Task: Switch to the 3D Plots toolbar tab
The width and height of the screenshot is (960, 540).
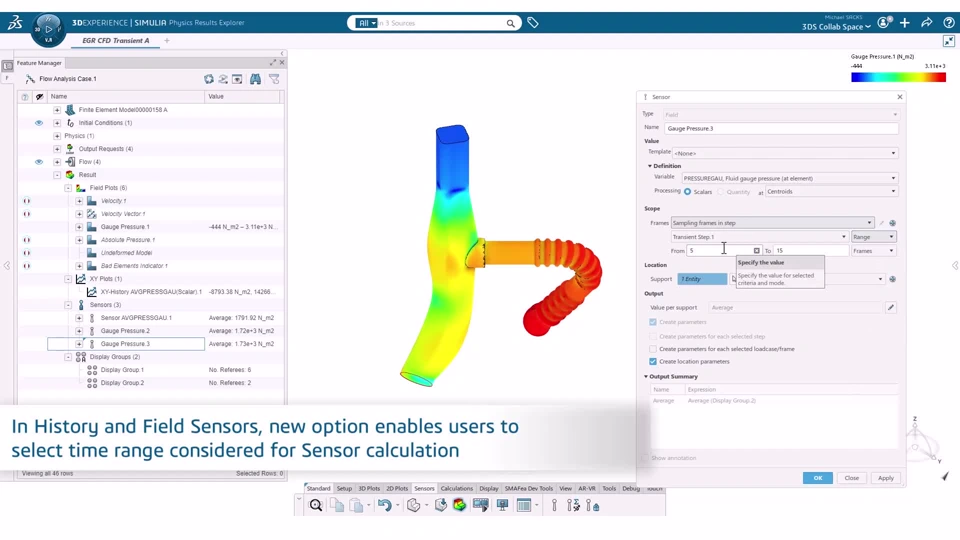Action: 369,489
